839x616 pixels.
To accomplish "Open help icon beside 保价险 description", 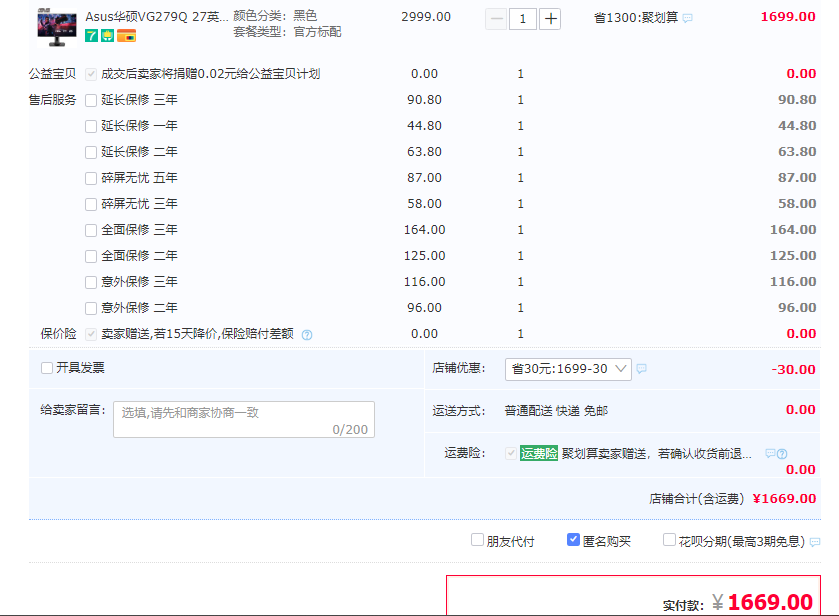I will coord(307,335).
